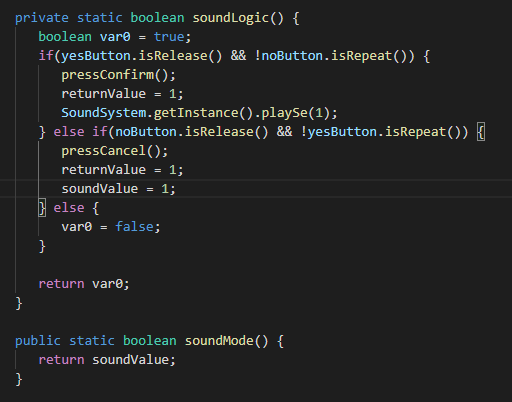Image resolution: width=512 pixels, height=402 pixels.
Task: Click the highlighted opening brace after isRepeat
Action: (481, 132)
